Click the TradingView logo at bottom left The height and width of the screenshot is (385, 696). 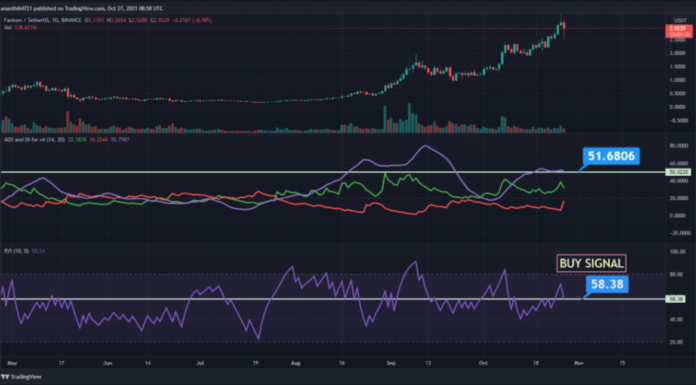click(x=21, y=377)
